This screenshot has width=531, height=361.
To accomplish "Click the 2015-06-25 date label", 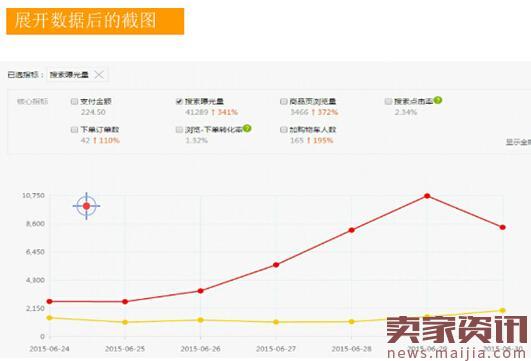I will click(x=125, y=348).
